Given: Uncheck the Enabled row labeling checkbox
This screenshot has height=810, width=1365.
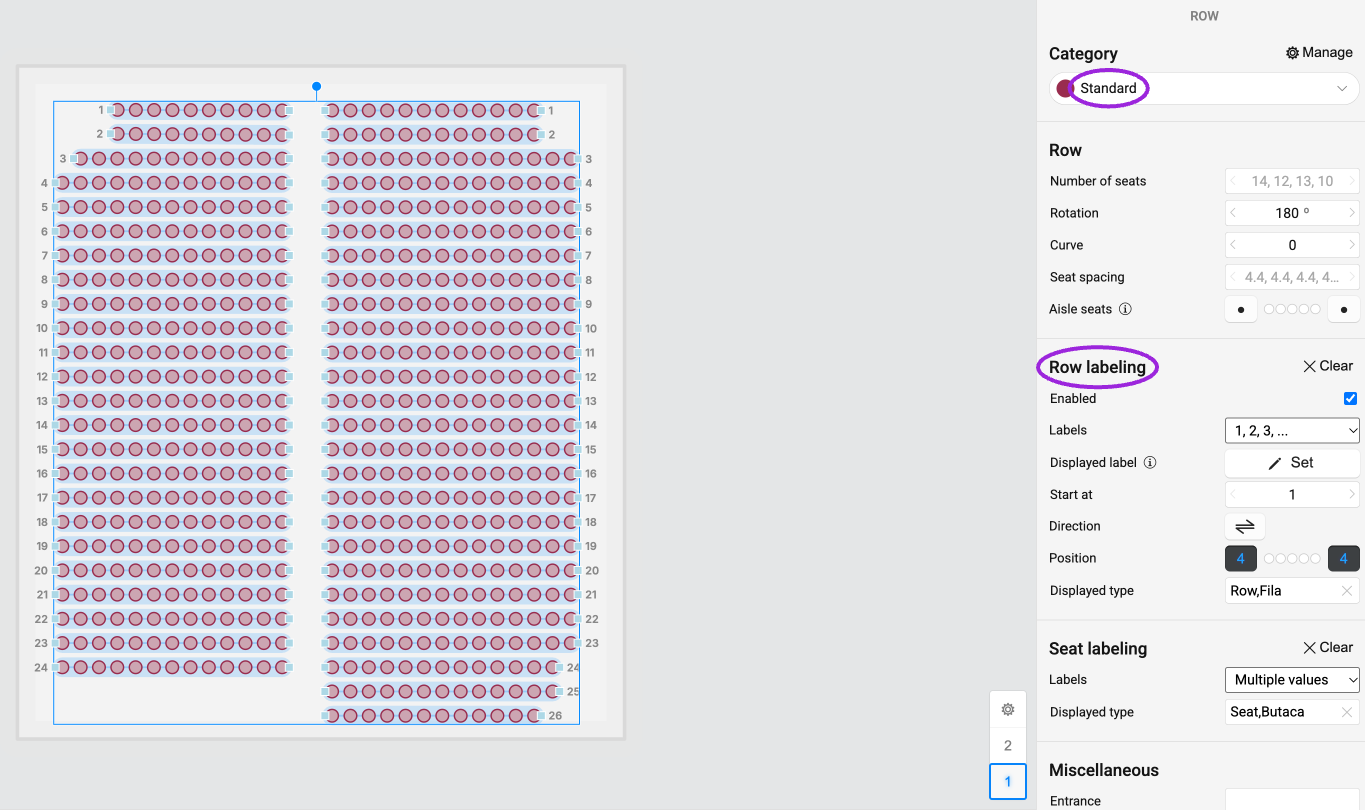Looking at the screenshot, I should point(1351,398).
